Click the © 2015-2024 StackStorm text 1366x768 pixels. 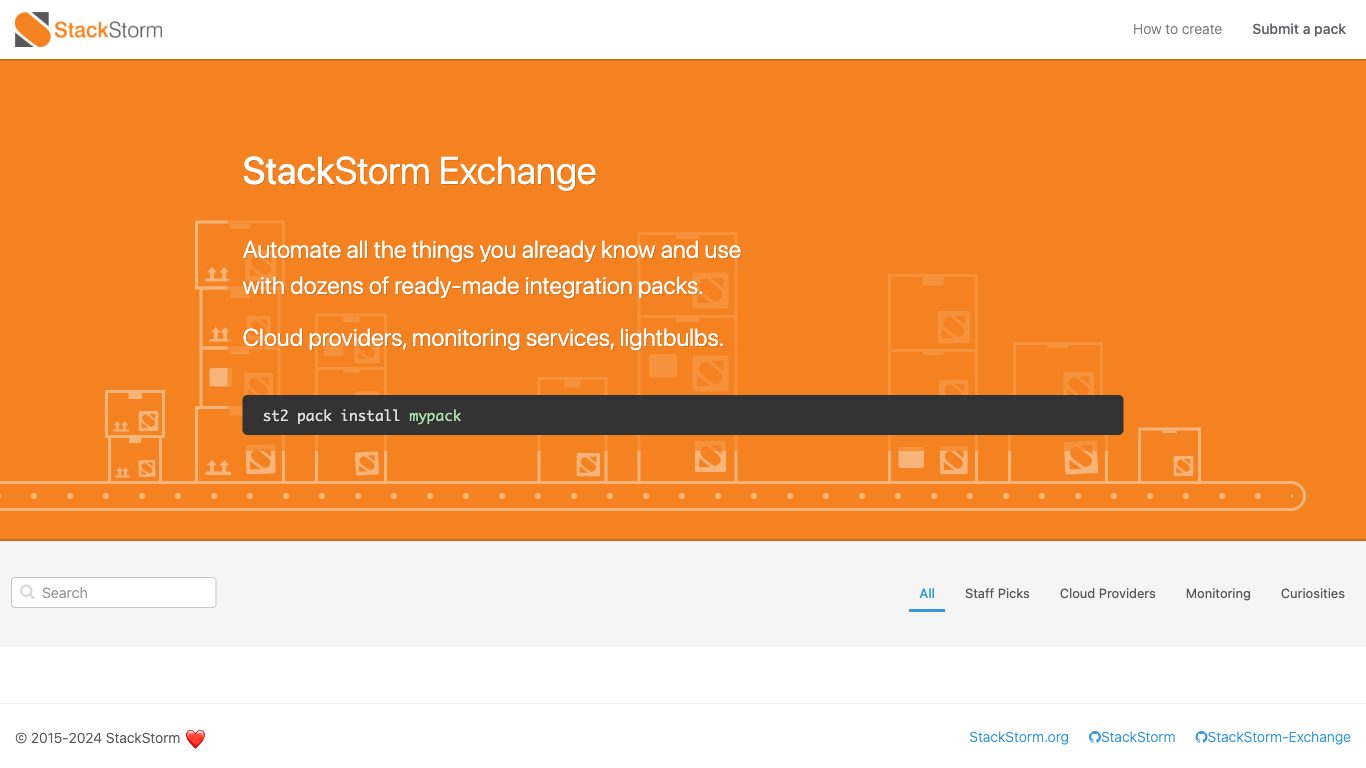98,738
